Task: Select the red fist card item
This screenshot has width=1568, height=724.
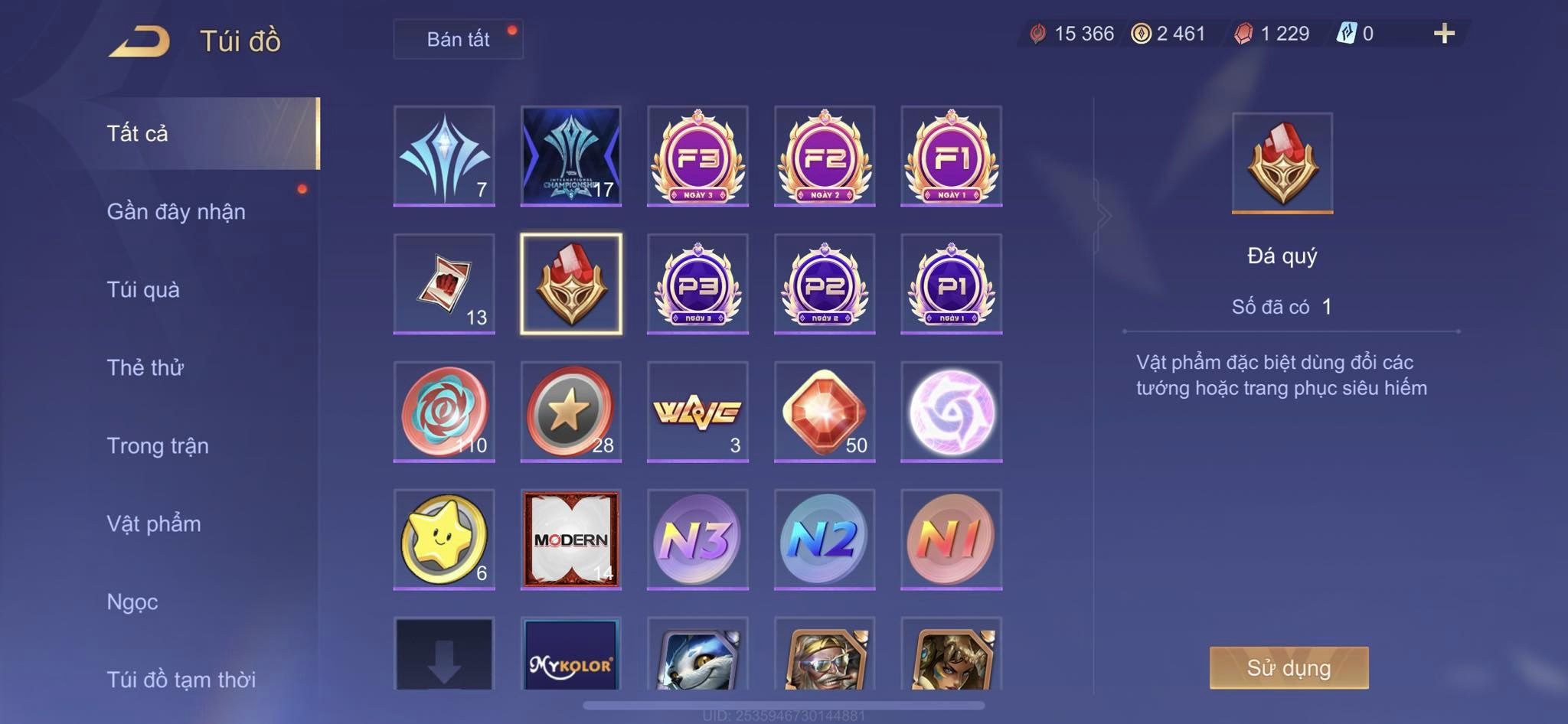Action: coord(444,284)
